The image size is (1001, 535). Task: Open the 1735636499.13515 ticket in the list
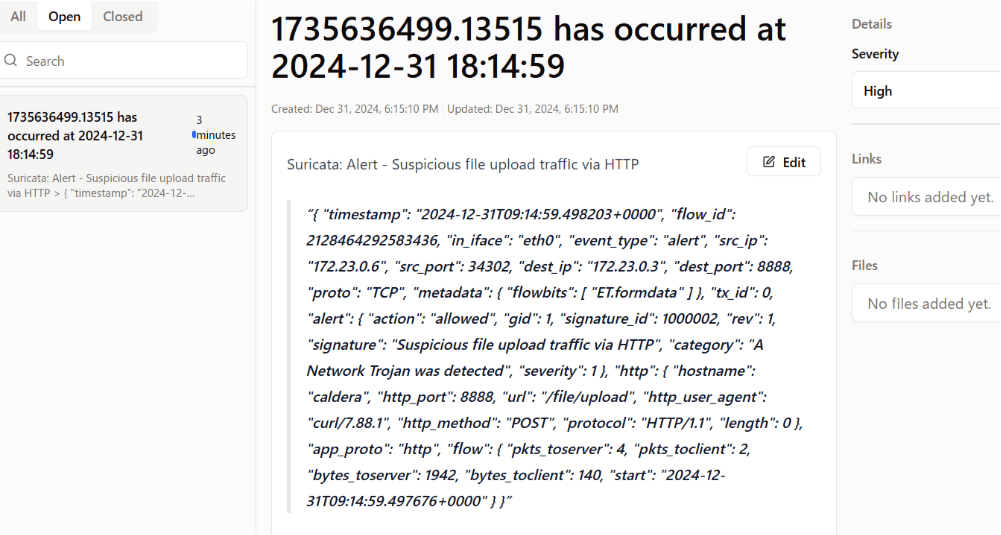(75, 136)
